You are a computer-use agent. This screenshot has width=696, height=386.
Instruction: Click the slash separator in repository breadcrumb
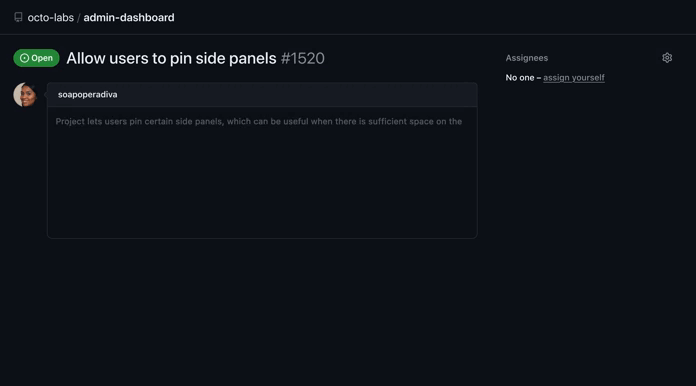79,18
